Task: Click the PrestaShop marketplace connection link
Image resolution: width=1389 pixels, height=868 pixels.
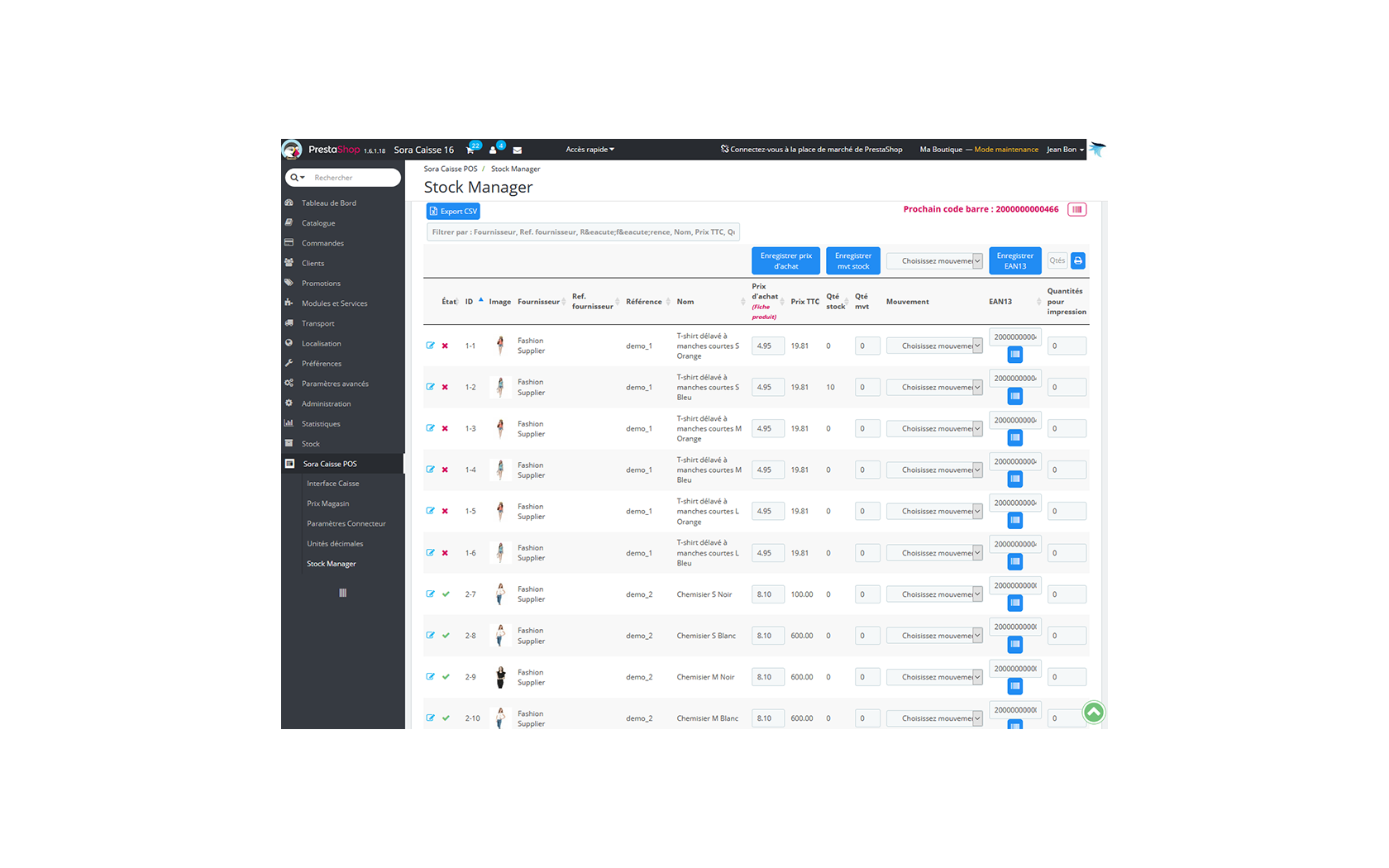Action: [811, 150]
